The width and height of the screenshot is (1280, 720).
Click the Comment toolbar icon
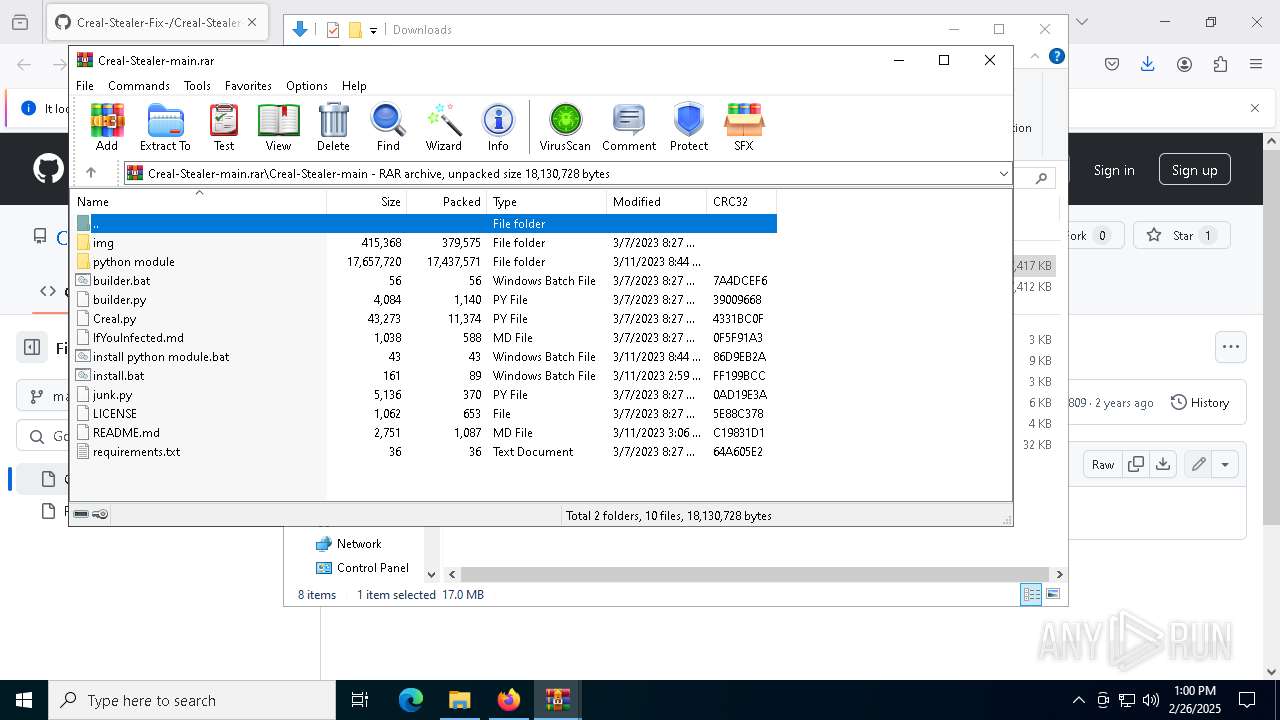[629, 127]
